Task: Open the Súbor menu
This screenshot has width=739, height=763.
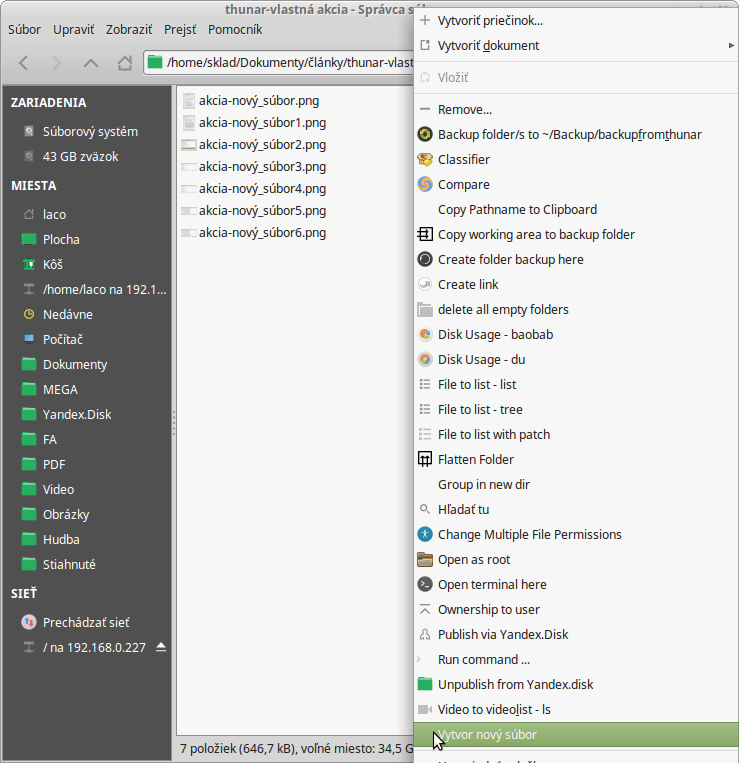Action: click(x=24, y=30)
